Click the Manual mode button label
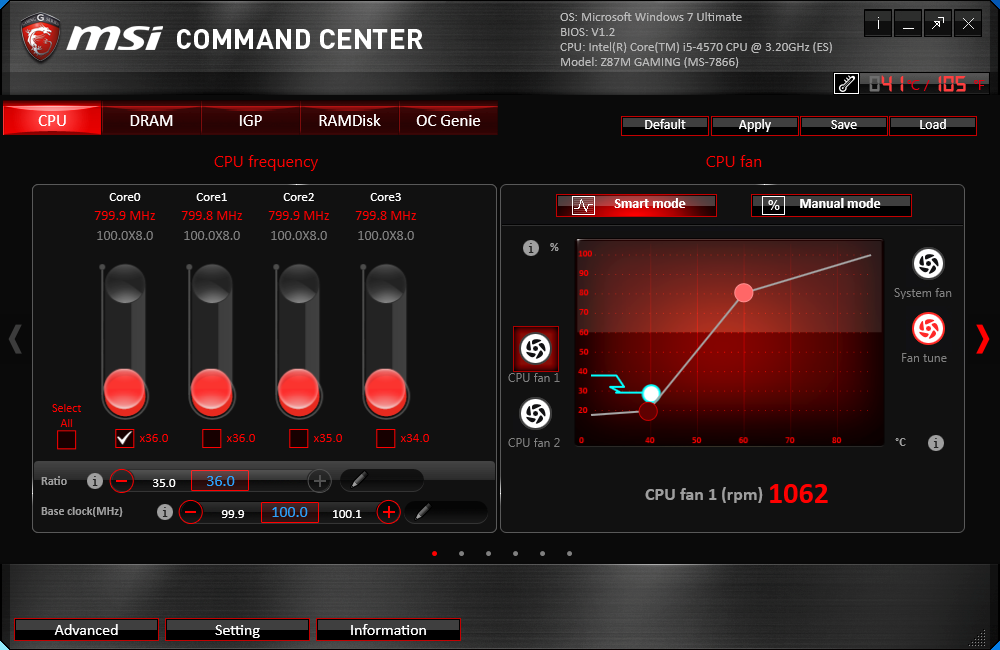Screen dimensions: 1000x650 tap(839, 203)
